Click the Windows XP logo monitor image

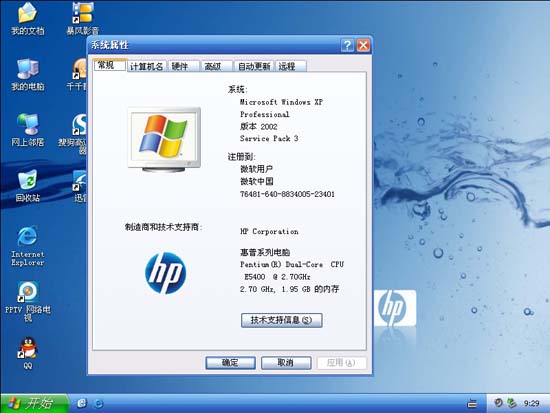click(x=164, y=140)
